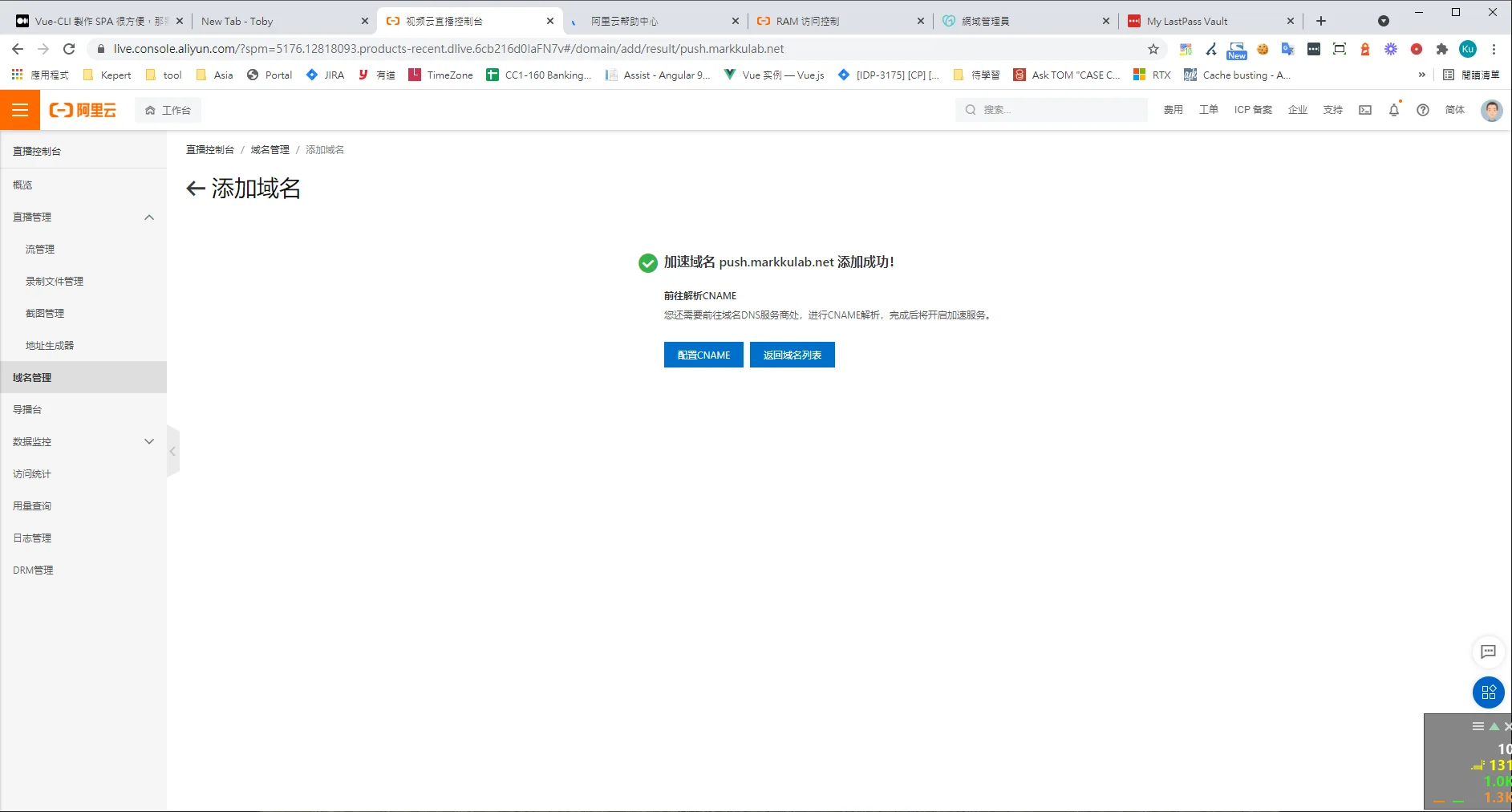Open user avatar account menu
1512x812 pixels.
click(x=1492, y=110)
